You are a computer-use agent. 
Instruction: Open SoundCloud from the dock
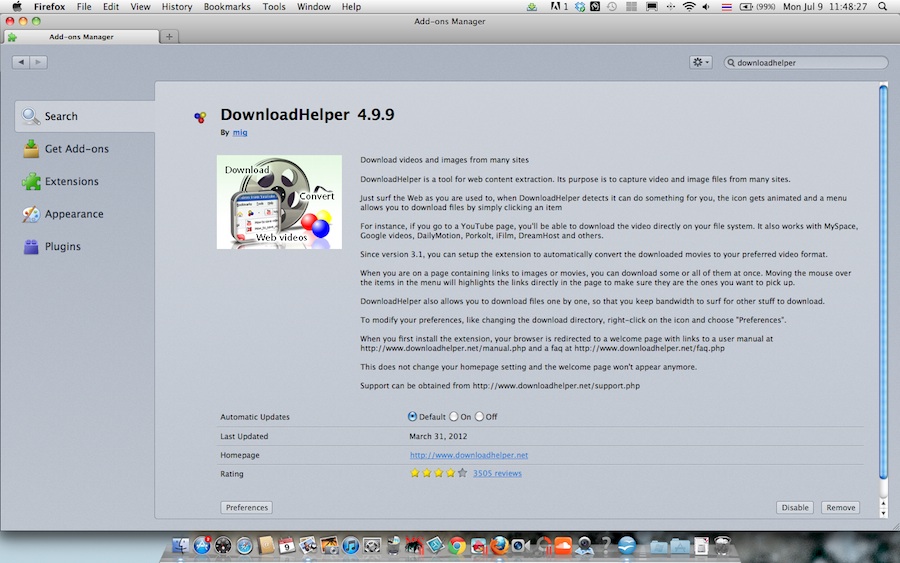click(x=563, y=545)
